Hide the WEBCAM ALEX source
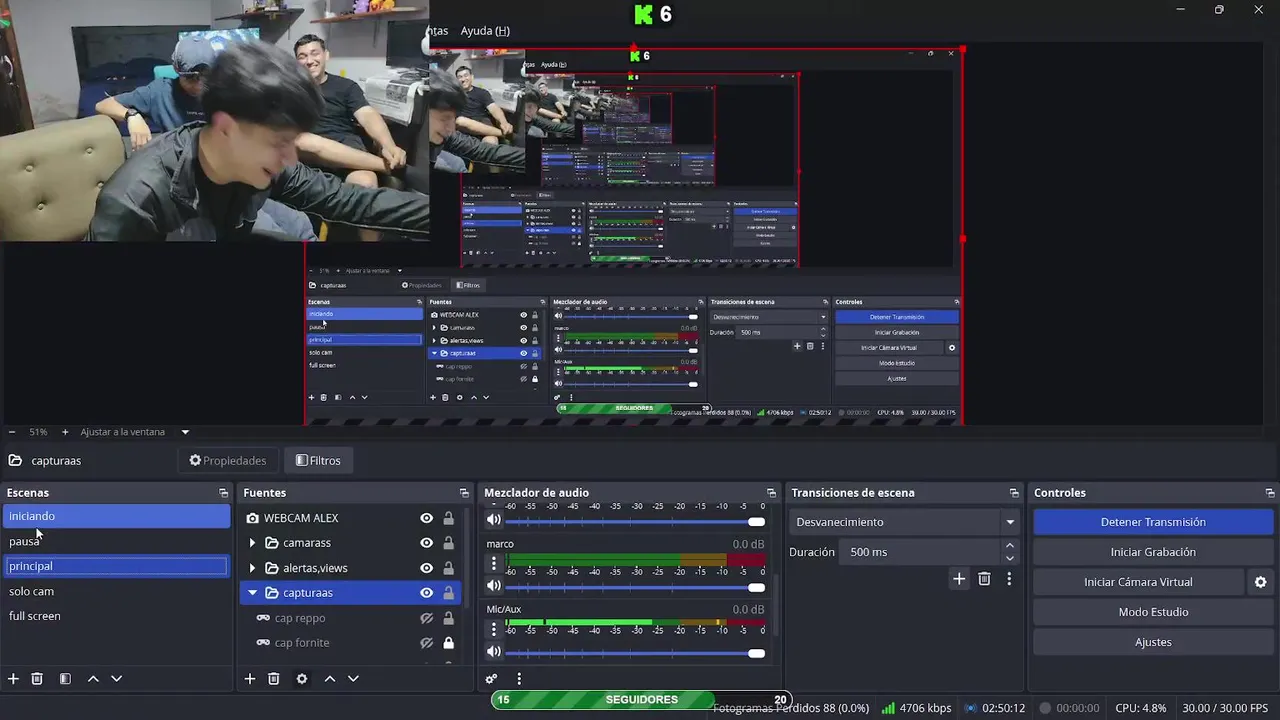 pyautogui.click(x=426, y=518)
